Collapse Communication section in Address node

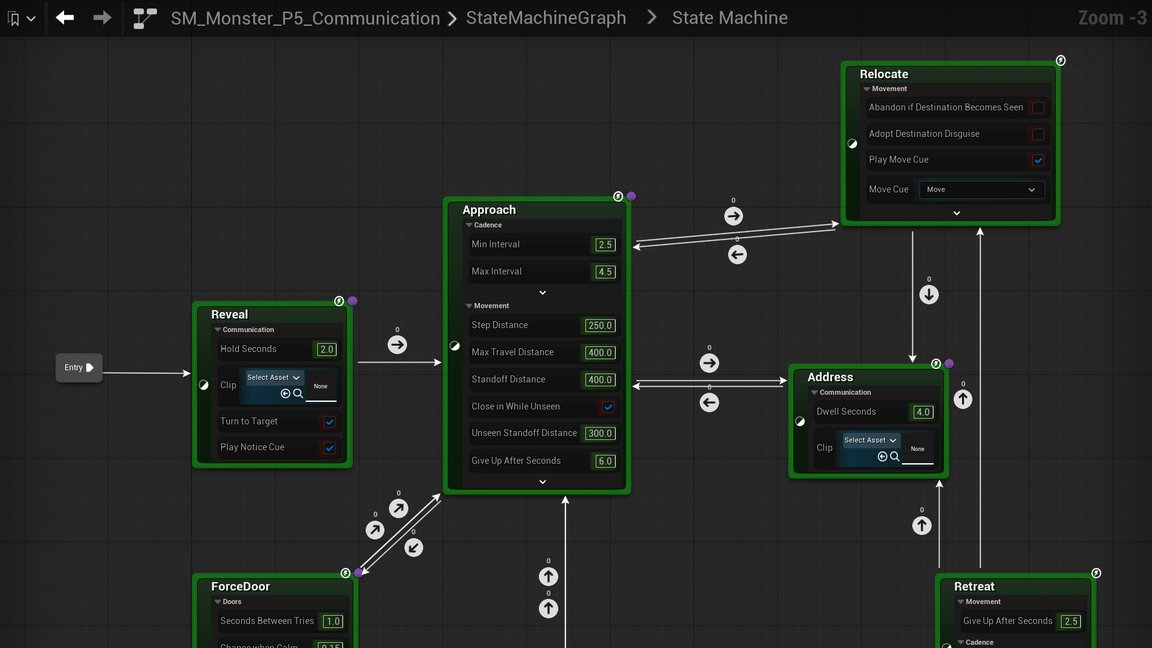(814, 392)
